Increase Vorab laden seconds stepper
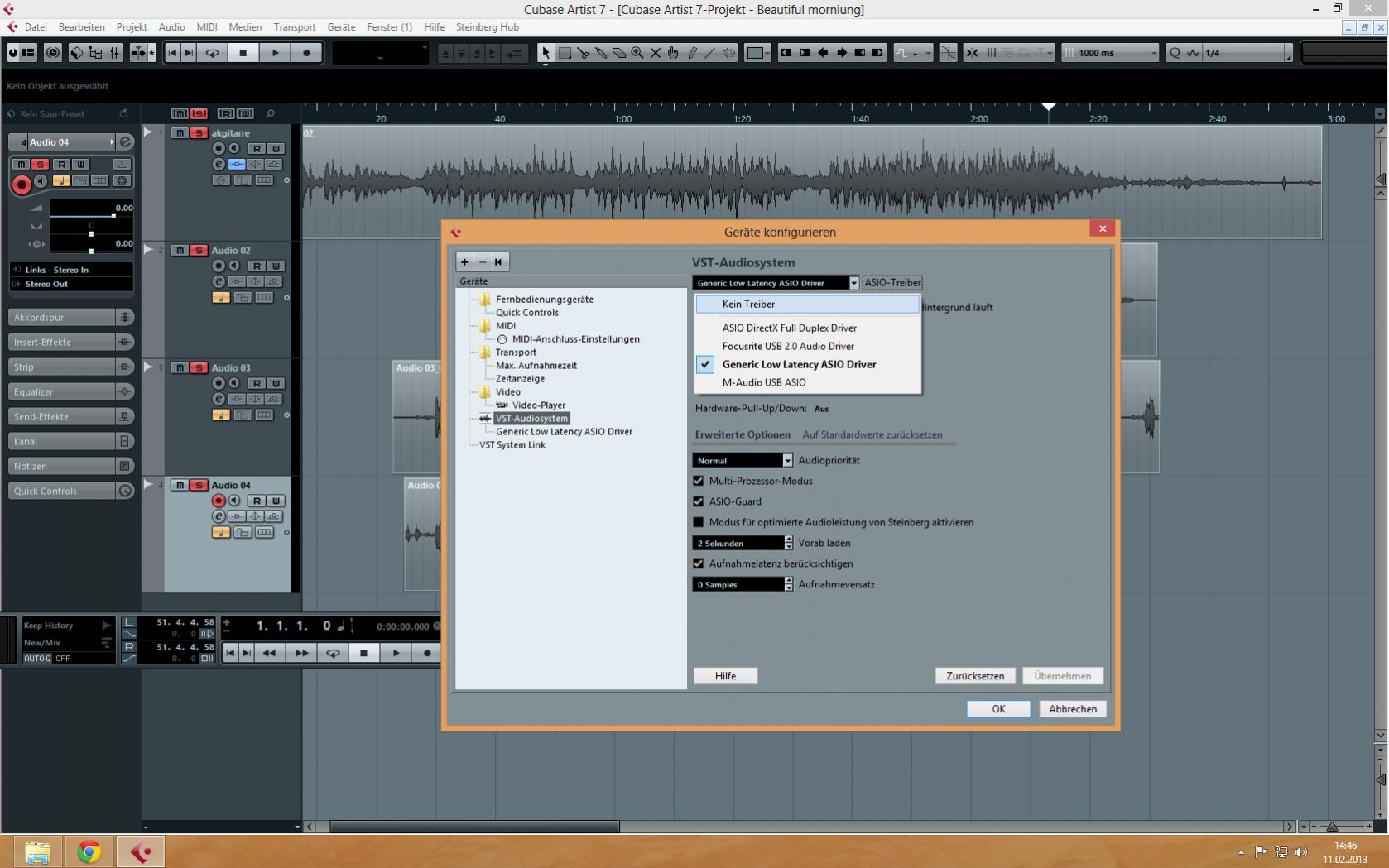The width and height of the screenshot is (1389, 868). (788, 540)
